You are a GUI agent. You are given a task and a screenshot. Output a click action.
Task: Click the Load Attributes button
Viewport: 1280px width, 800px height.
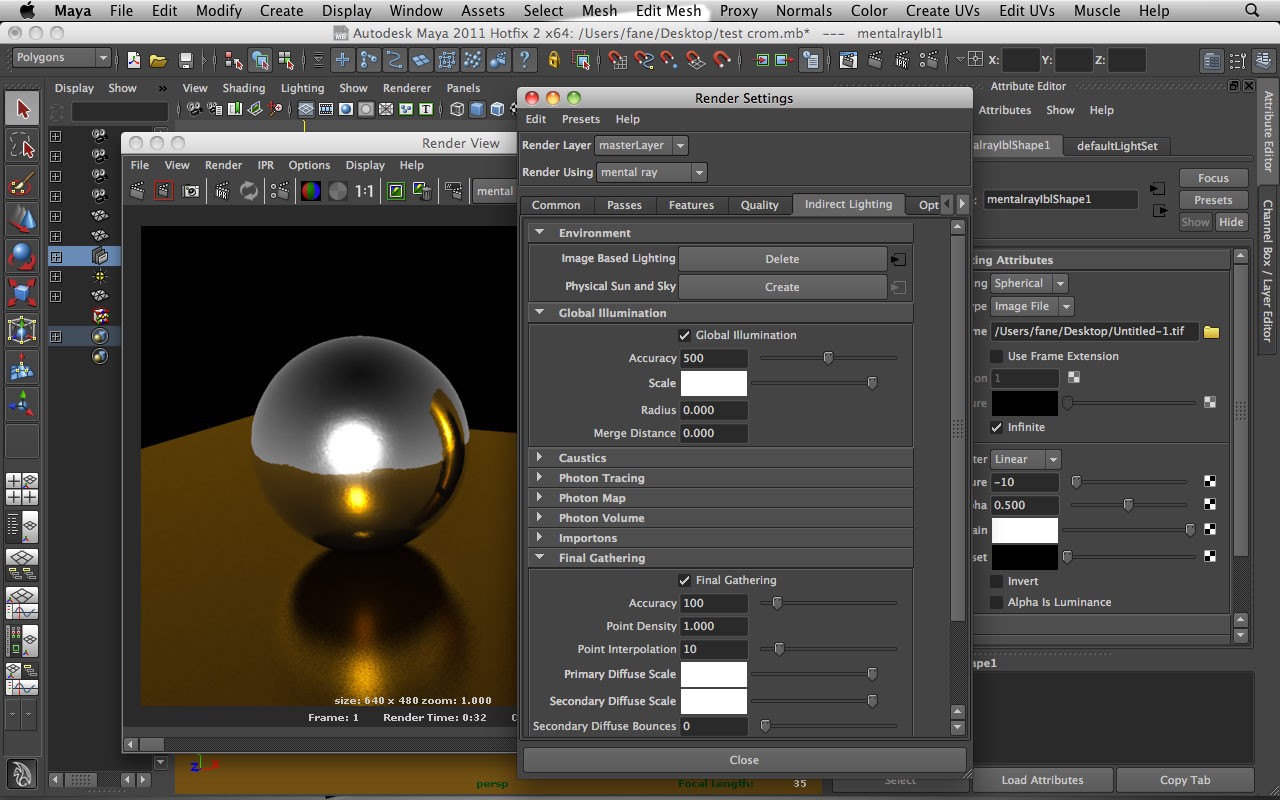point(1042,780)
